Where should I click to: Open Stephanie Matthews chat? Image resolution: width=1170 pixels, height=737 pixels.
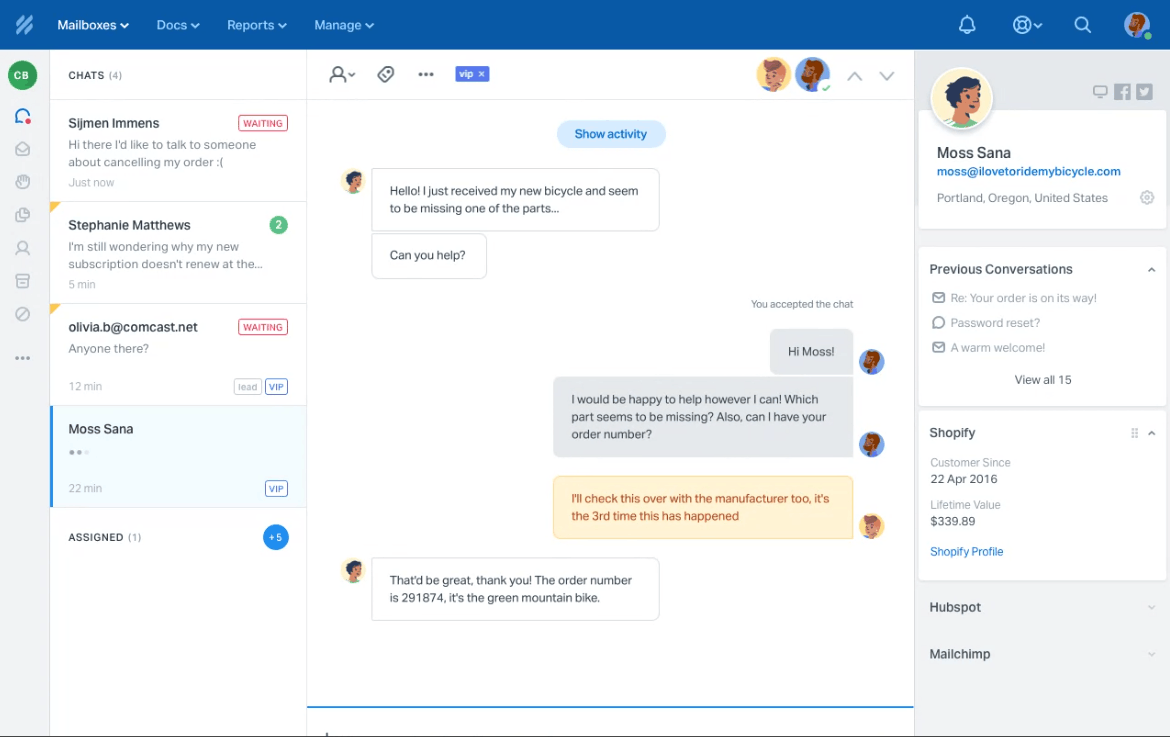178,253
